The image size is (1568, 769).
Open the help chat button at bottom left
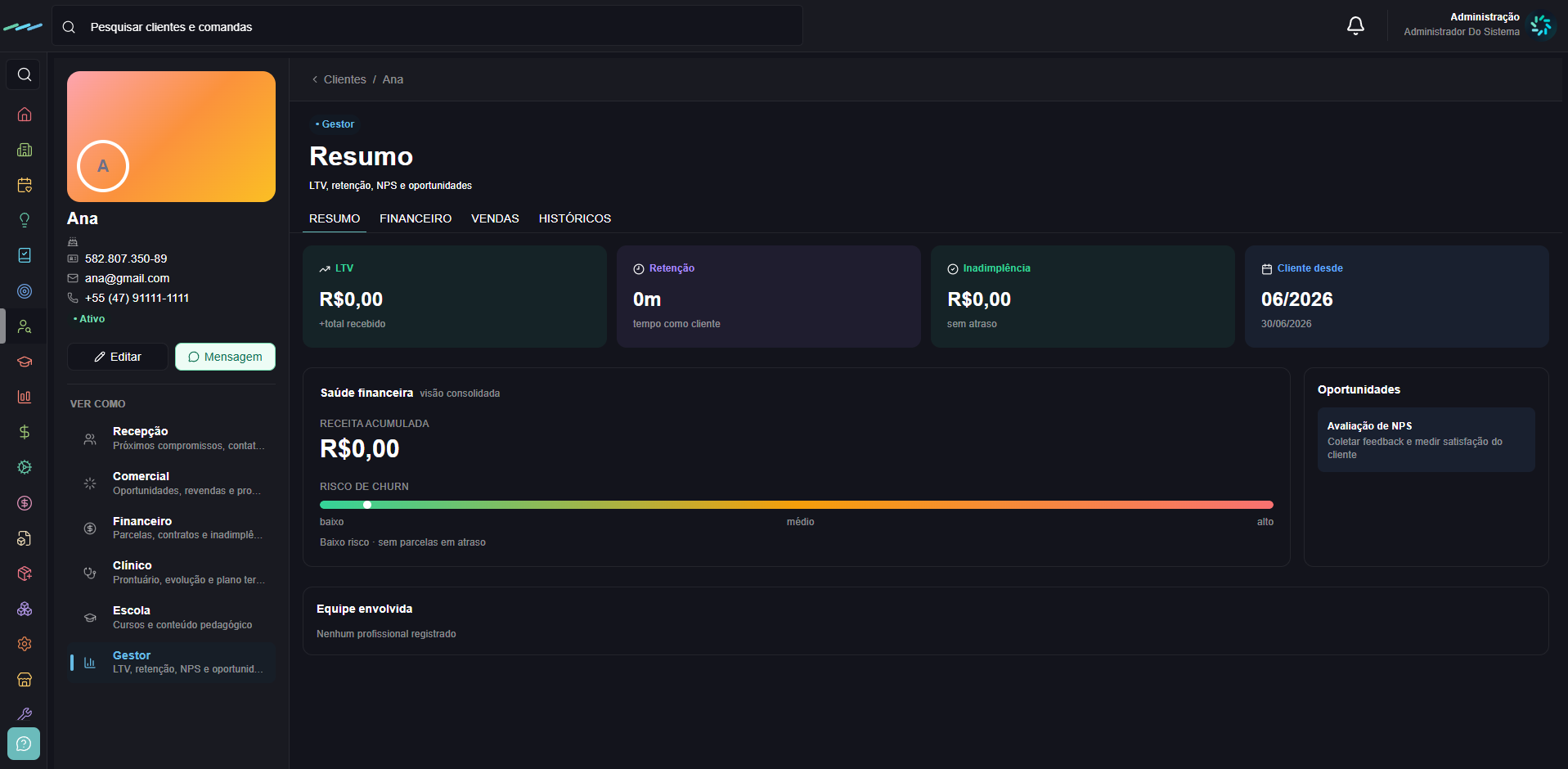pyautogui.click(x=24, y=744)
